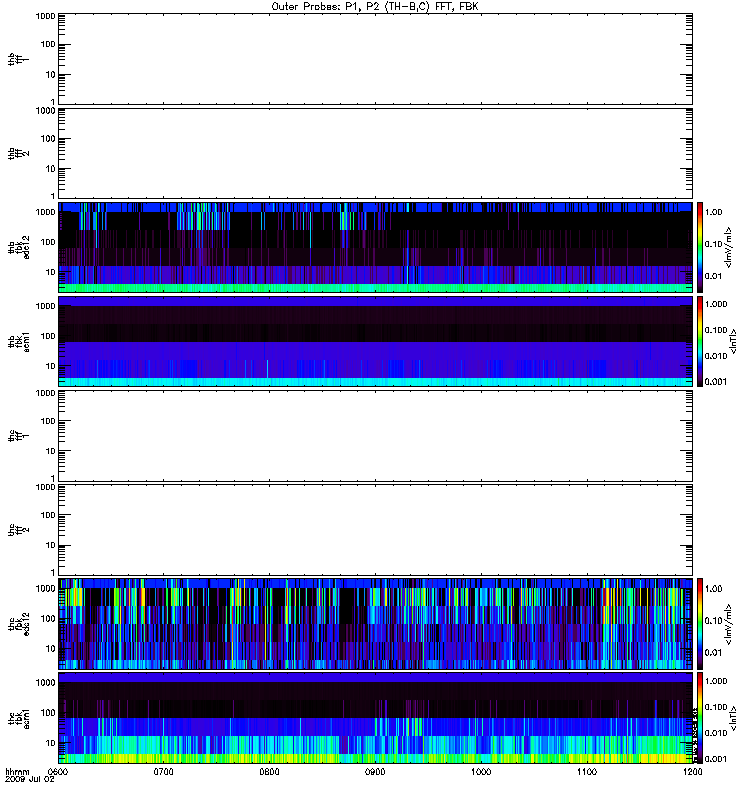750x800 pixels.
Task: Click the thc fbk edc12 spectrogram panel
Action: click(376, 624)
